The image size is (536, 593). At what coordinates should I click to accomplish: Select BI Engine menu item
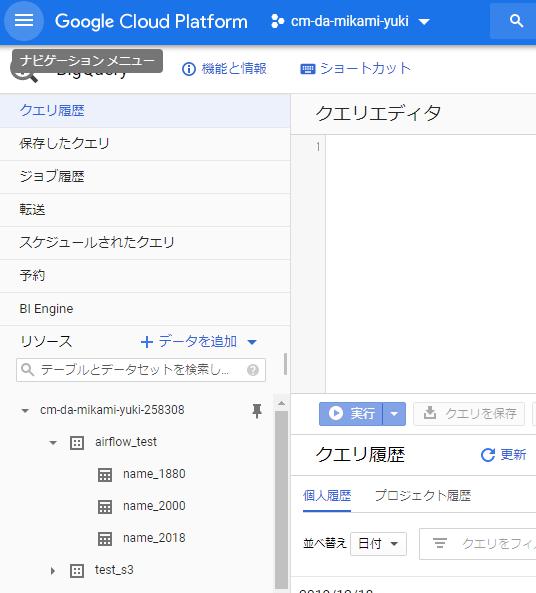(x=145, y=309)
